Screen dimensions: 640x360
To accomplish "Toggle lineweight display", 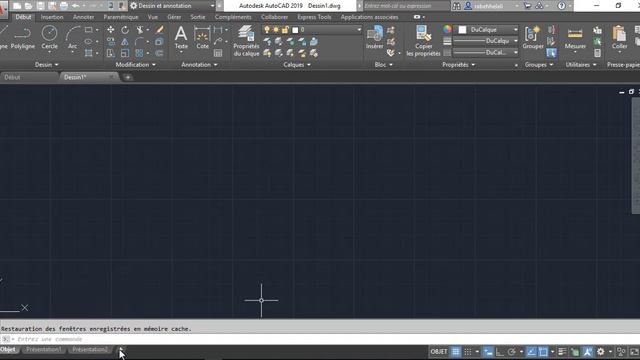I will pyautogui.click(x=562, y=351).
